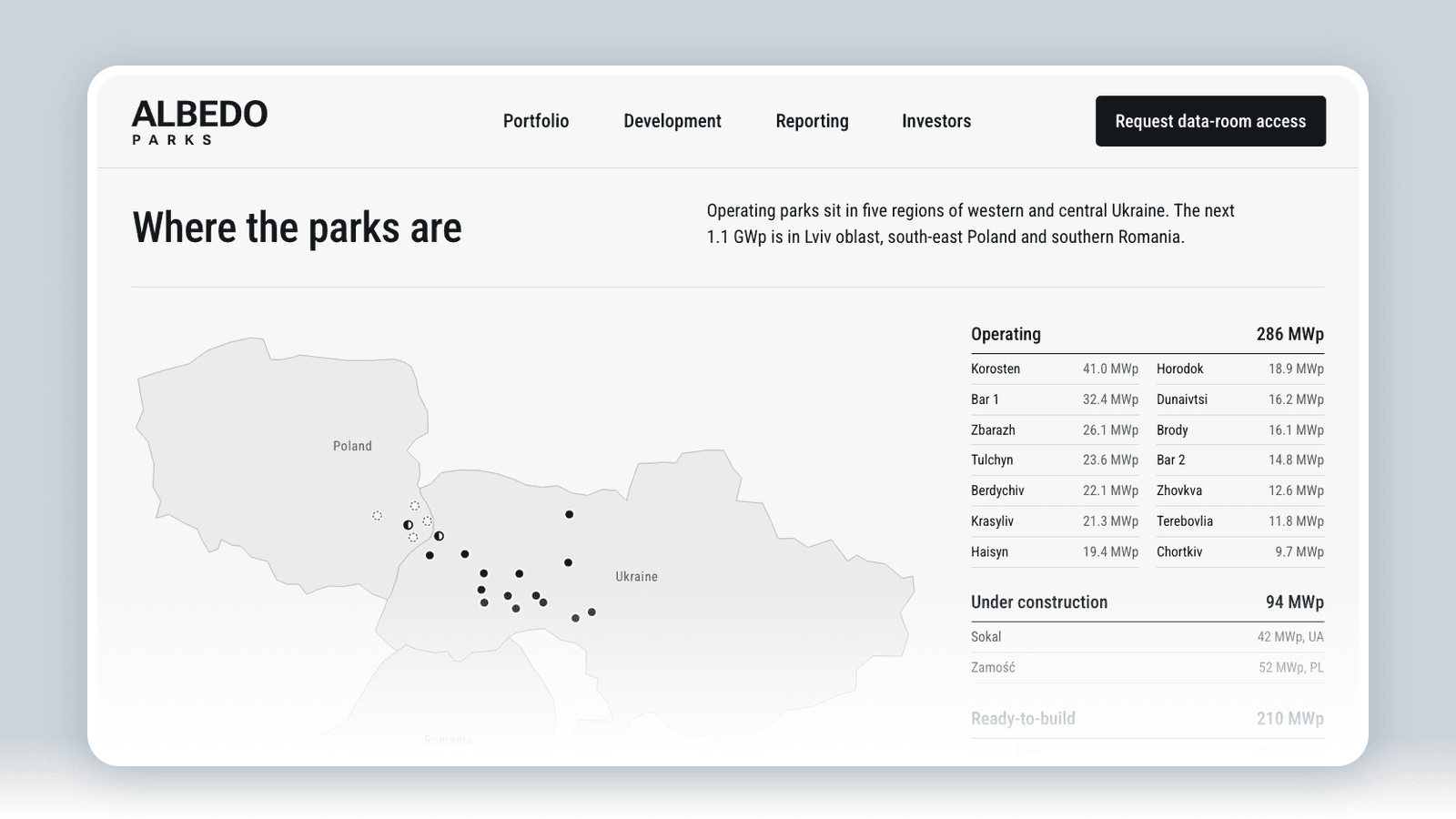Open the Portfolio menu item

click(536, 121)
